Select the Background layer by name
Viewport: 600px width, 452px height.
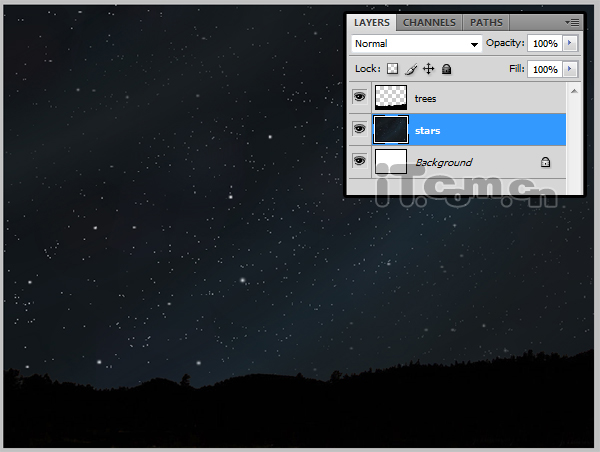click(443, 162)
